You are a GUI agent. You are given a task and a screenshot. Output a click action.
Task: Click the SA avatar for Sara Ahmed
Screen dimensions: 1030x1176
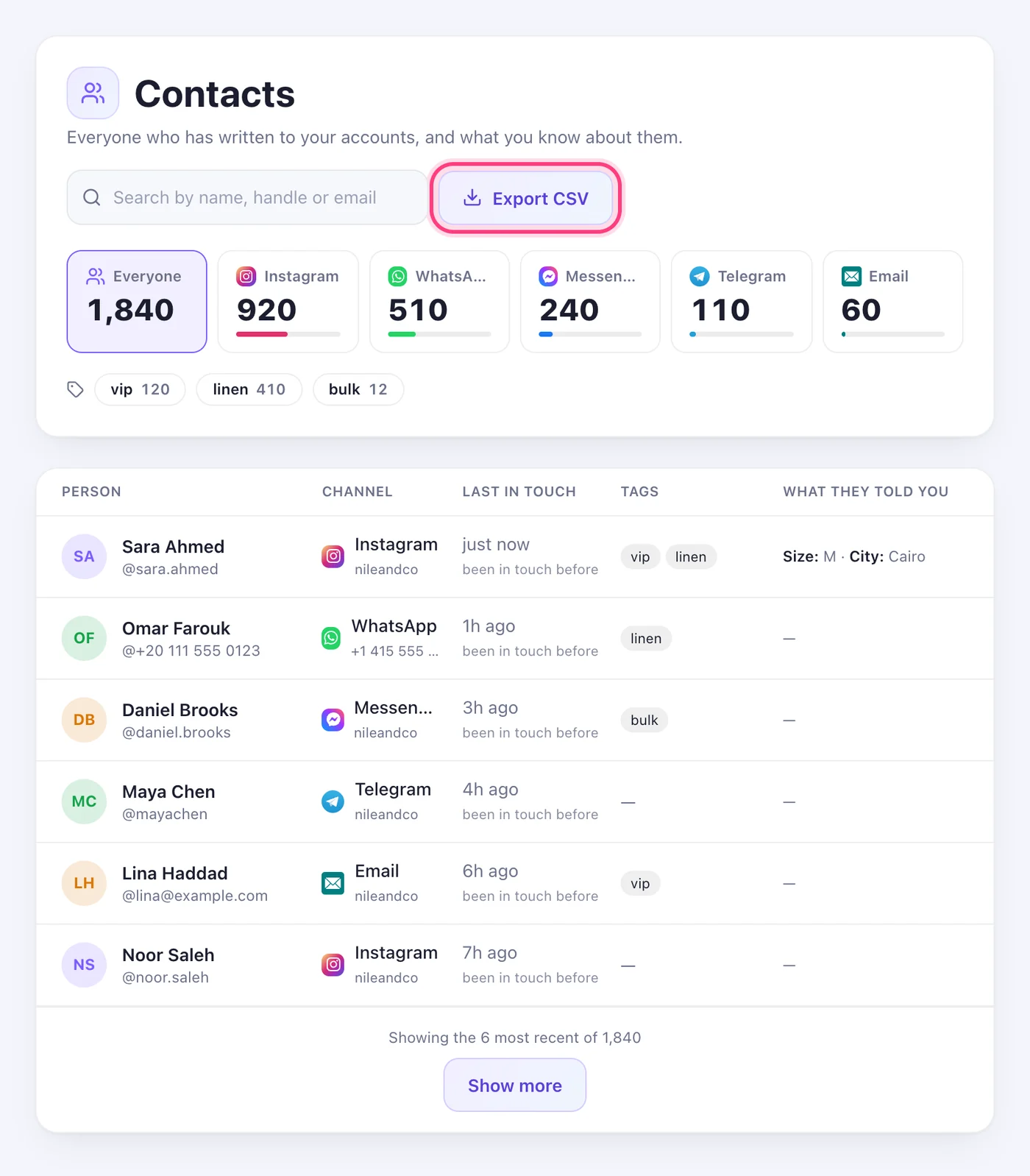[84, 556]
